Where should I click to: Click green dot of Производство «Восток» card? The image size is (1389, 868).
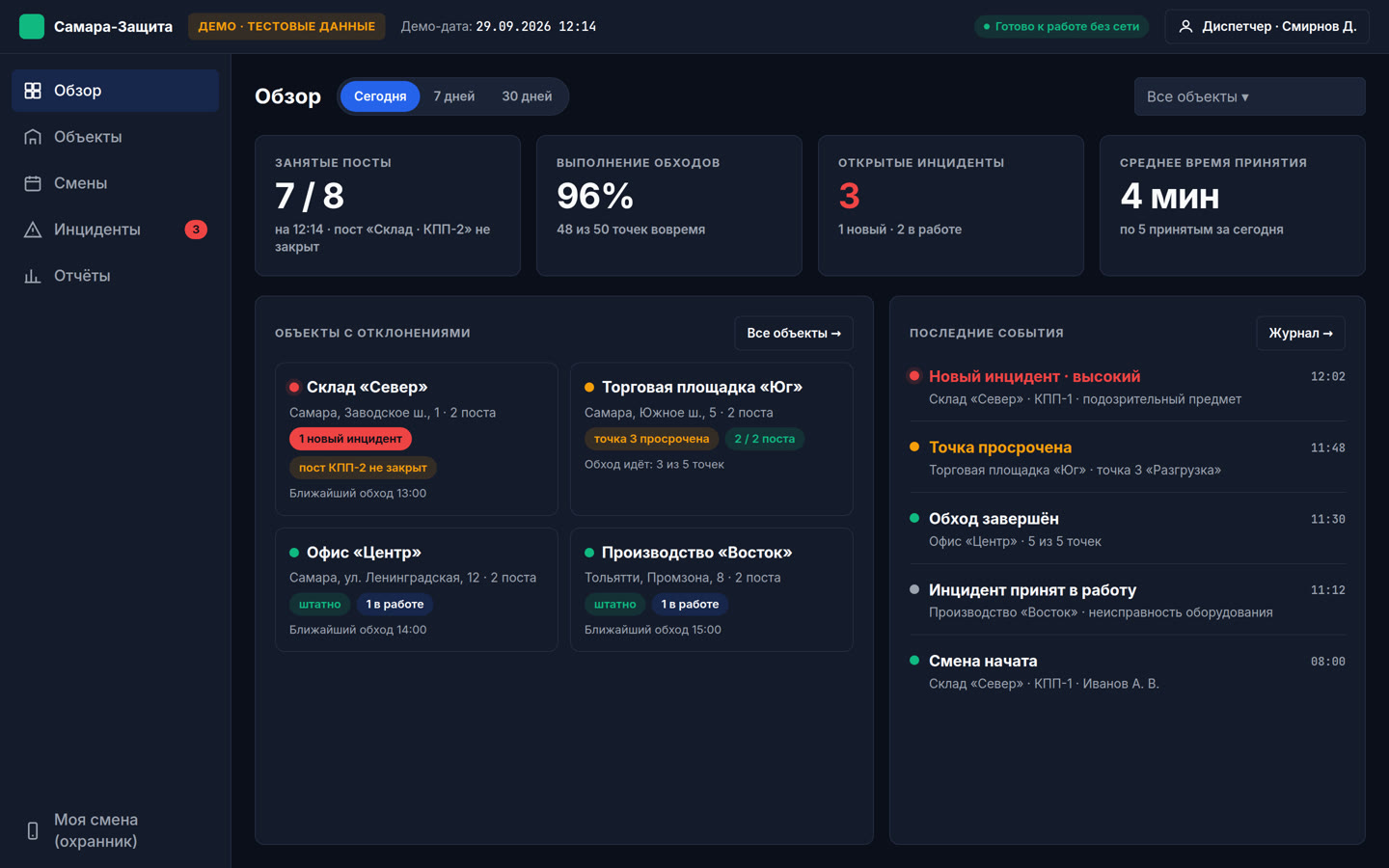(589, 553)
